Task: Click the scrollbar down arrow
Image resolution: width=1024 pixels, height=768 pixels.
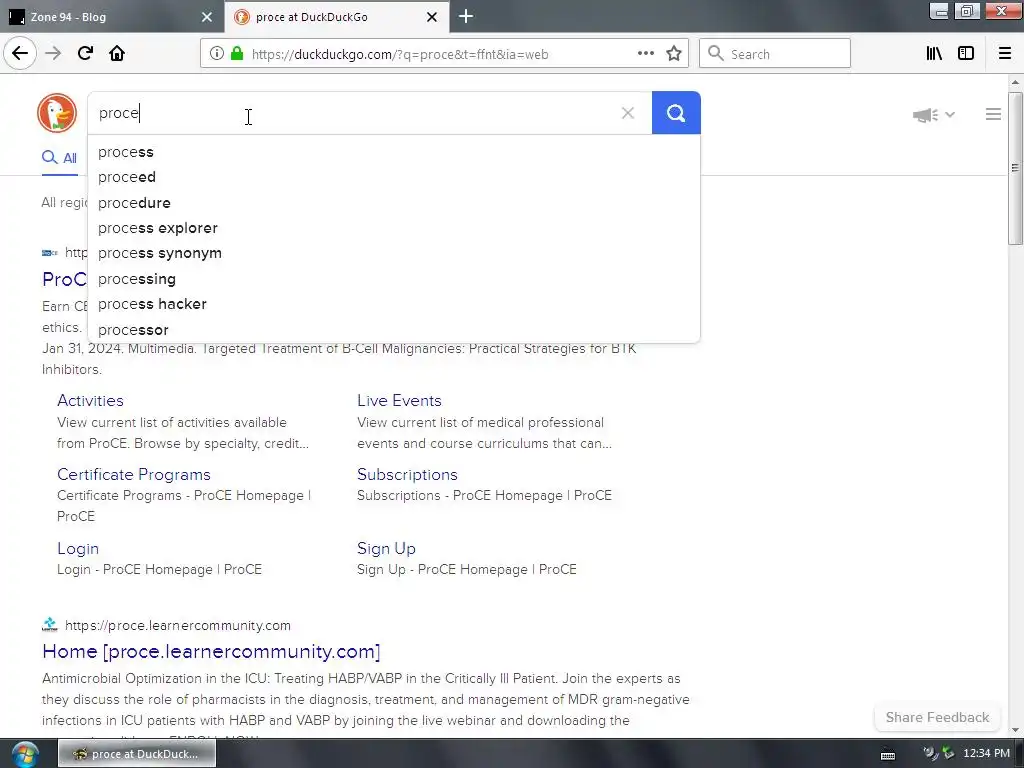Action: coord(1015,730)
